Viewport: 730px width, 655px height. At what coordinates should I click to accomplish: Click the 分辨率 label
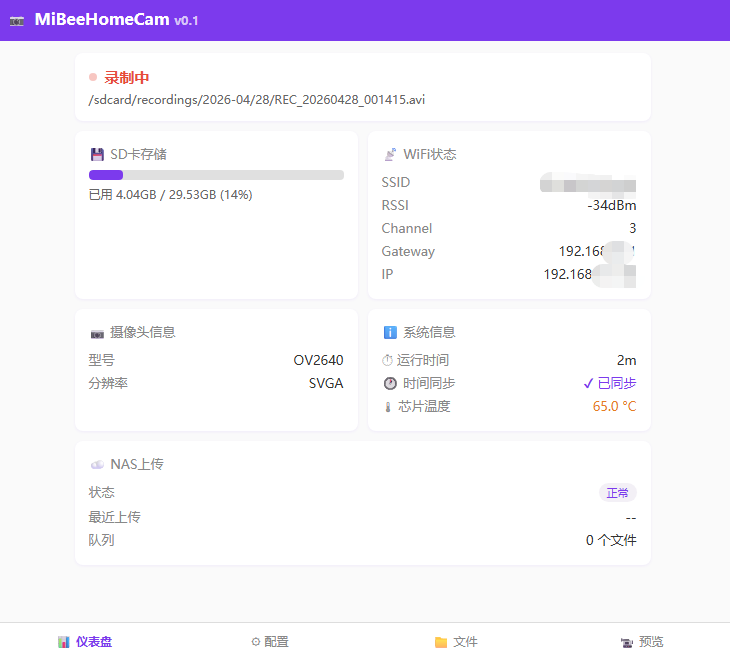tap(108, 383)
